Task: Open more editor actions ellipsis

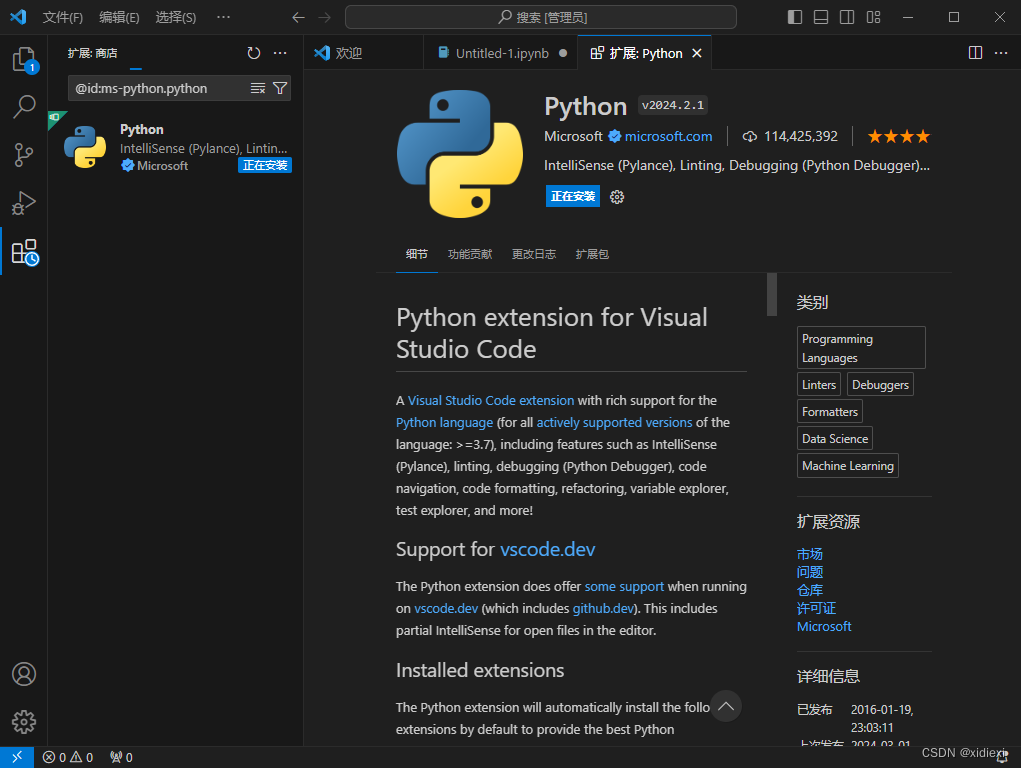Action: [x=1001, y=53]
